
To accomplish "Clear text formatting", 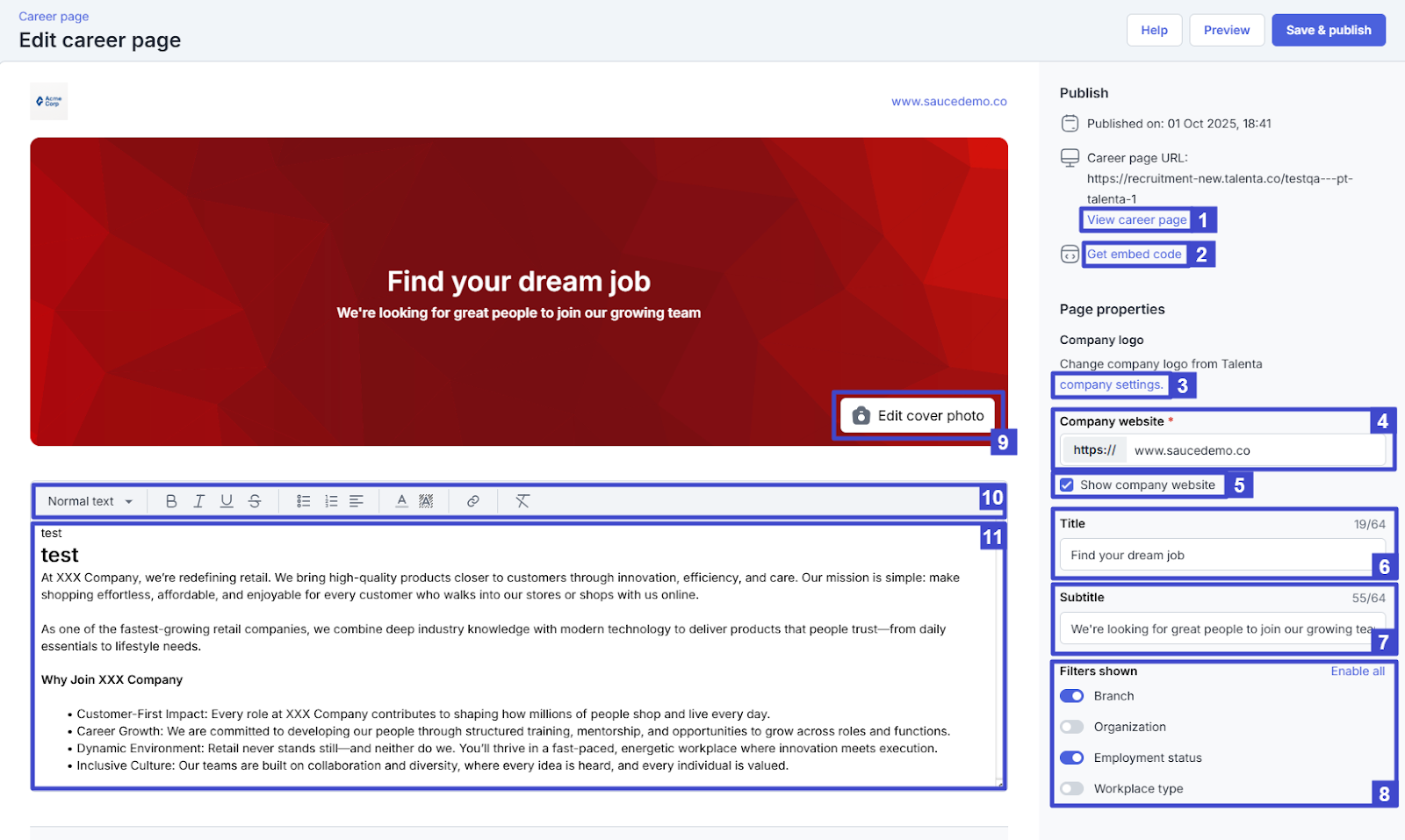I will point(522,501).
